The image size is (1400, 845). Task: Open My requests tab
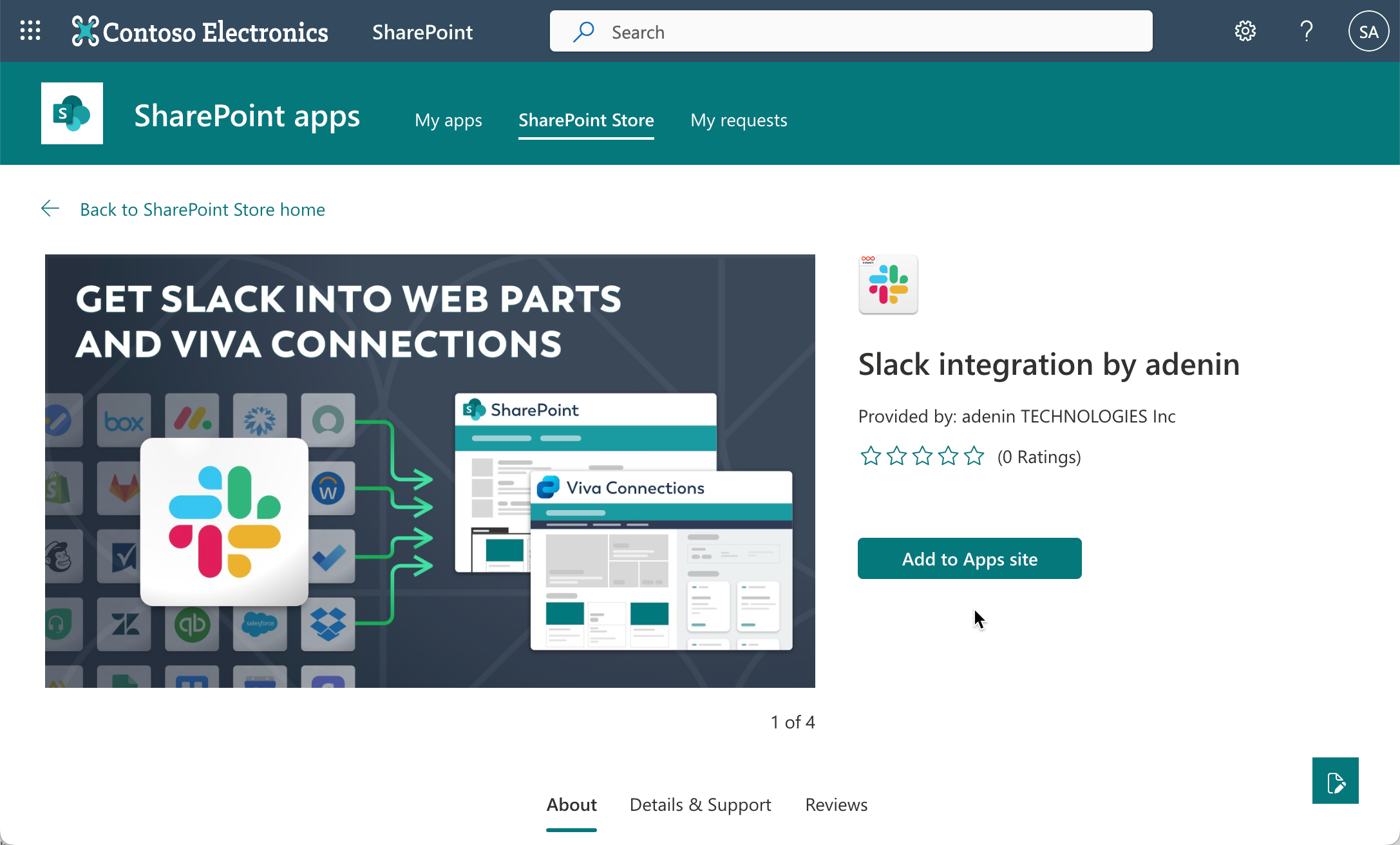coord(739,120)
